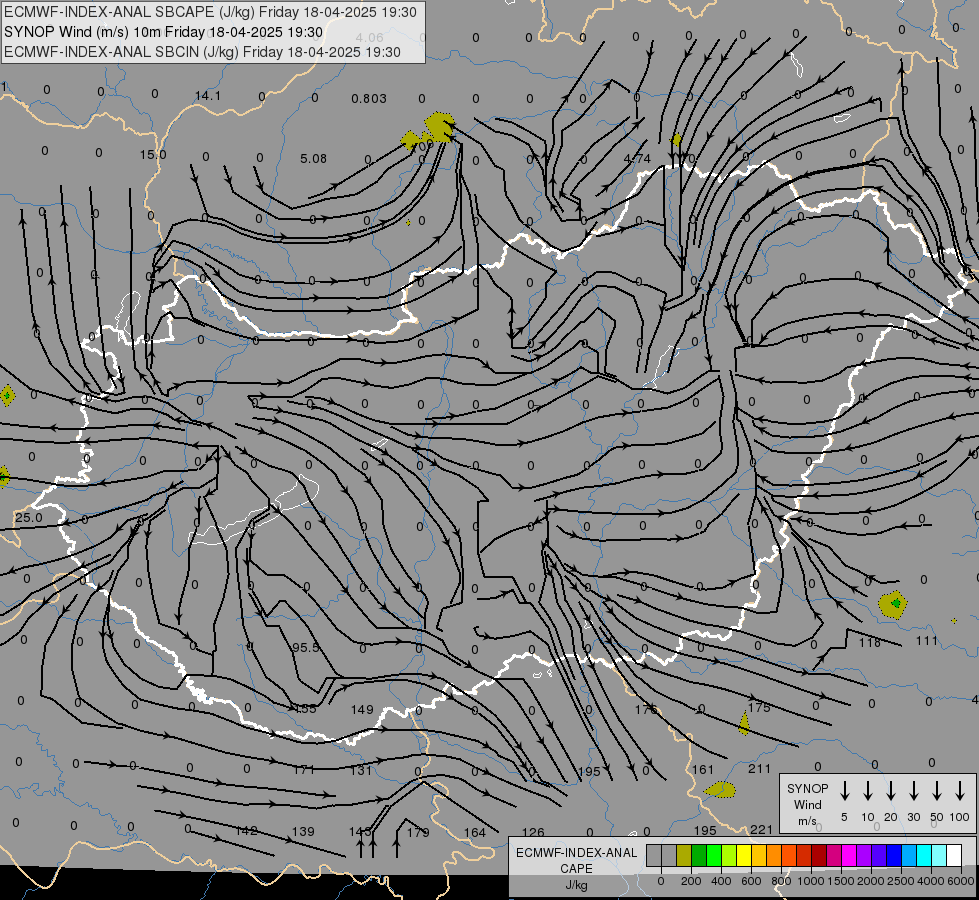This screenshot has width=979, height=900.
Task: Click the map value 14.1
Action: 208,96
